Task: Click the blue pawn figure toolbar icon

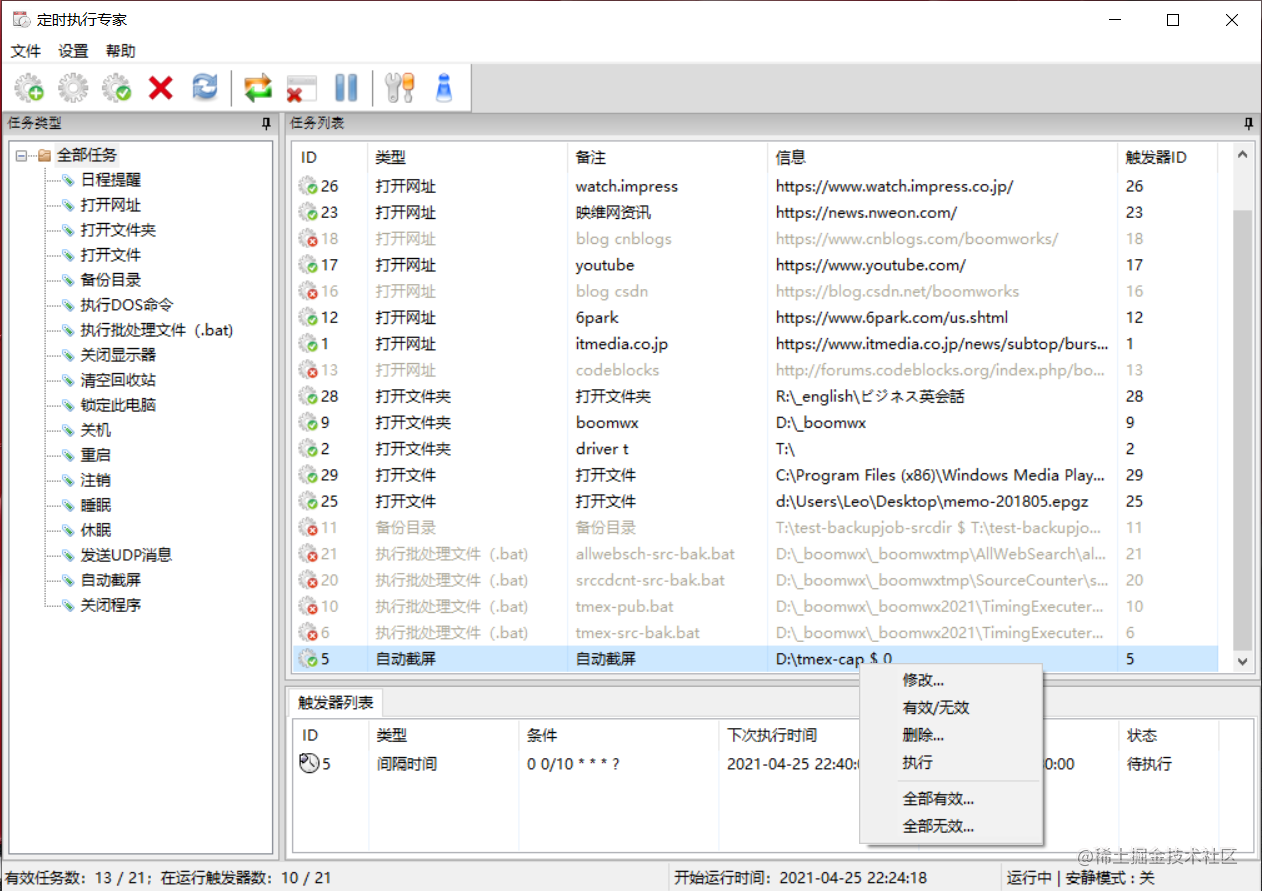Action: [x=444, y=88]
